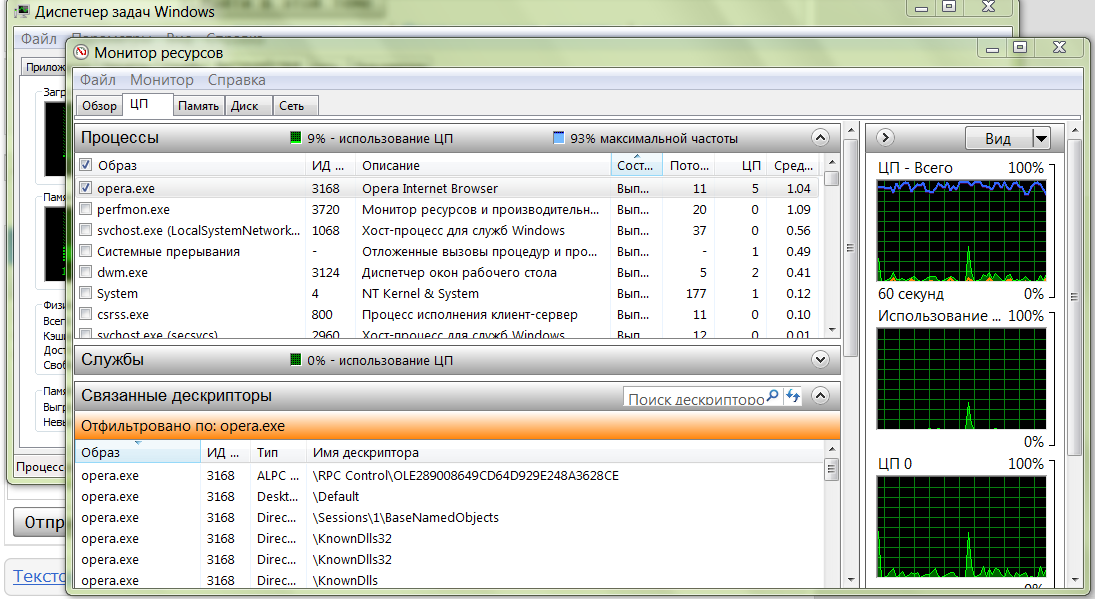Image resolution: width=1095 pixels, height=599 pixels.
Task: Click the Вид button in graphs pane
Action: [x=999, y=138]
